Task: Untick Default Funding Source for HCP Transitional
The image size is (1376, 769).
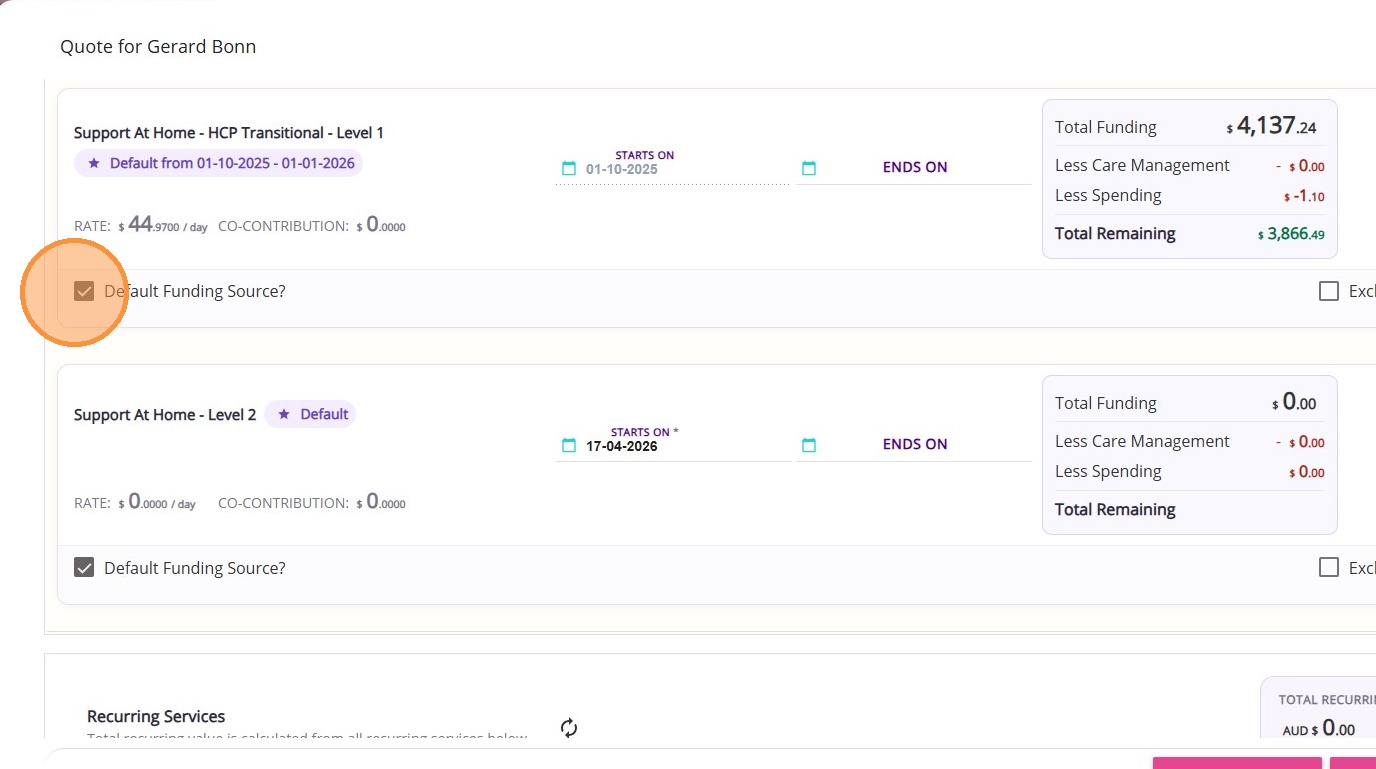Action: click(84, 291)
